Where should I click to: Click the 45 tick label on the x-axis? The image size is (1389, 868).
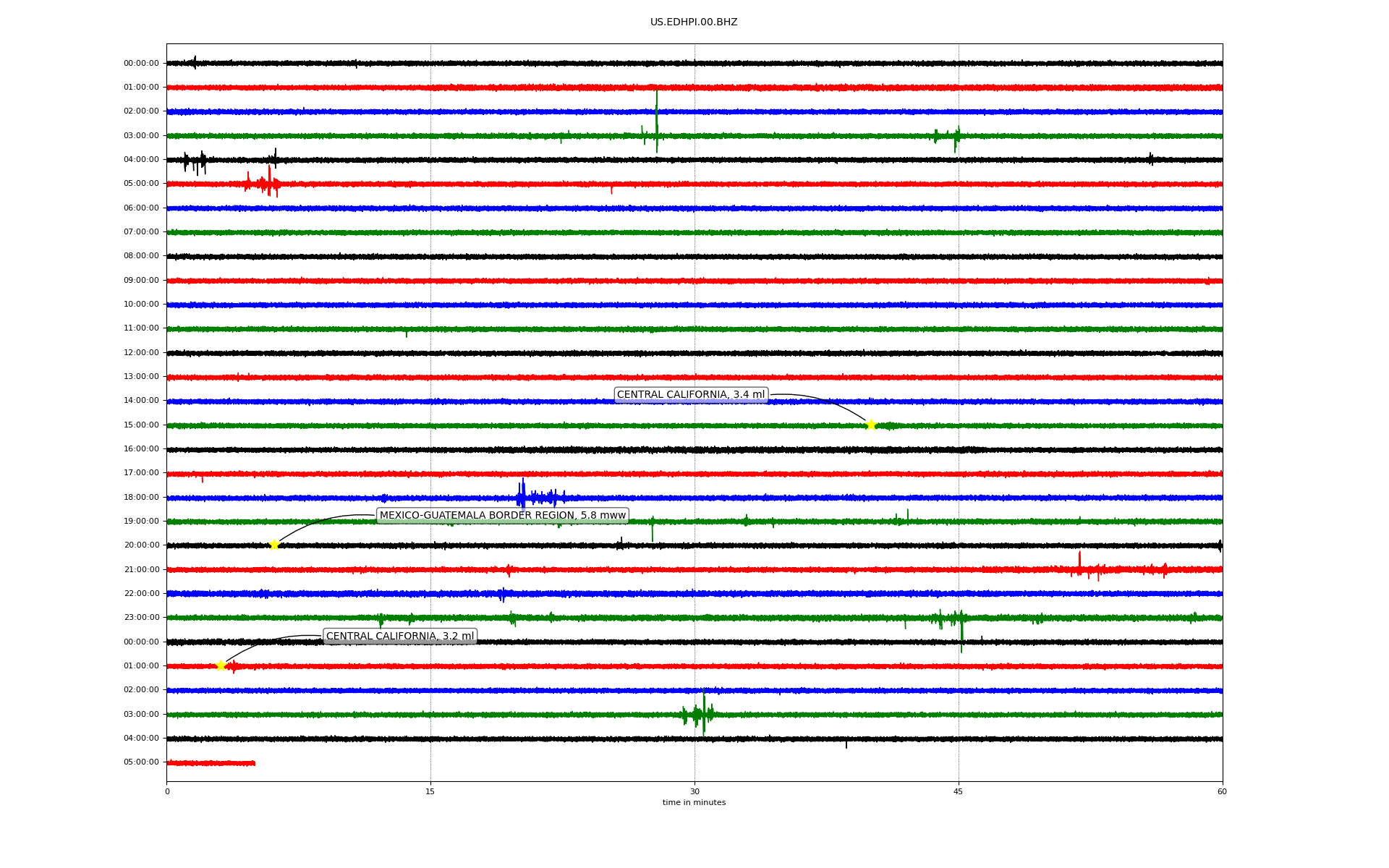click(958, 791)
